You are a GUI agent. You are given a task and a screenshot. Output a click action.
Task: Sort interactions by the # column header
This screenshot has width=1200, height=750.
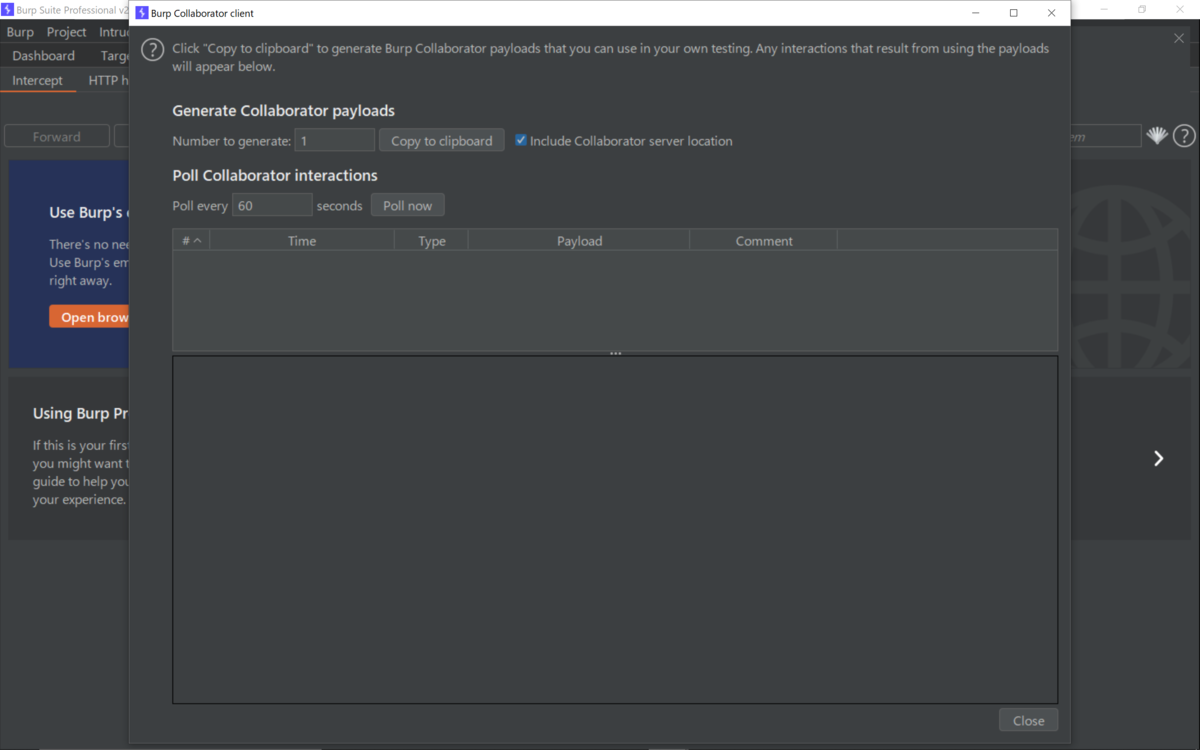pyautogui.click(x=191, y=241)
